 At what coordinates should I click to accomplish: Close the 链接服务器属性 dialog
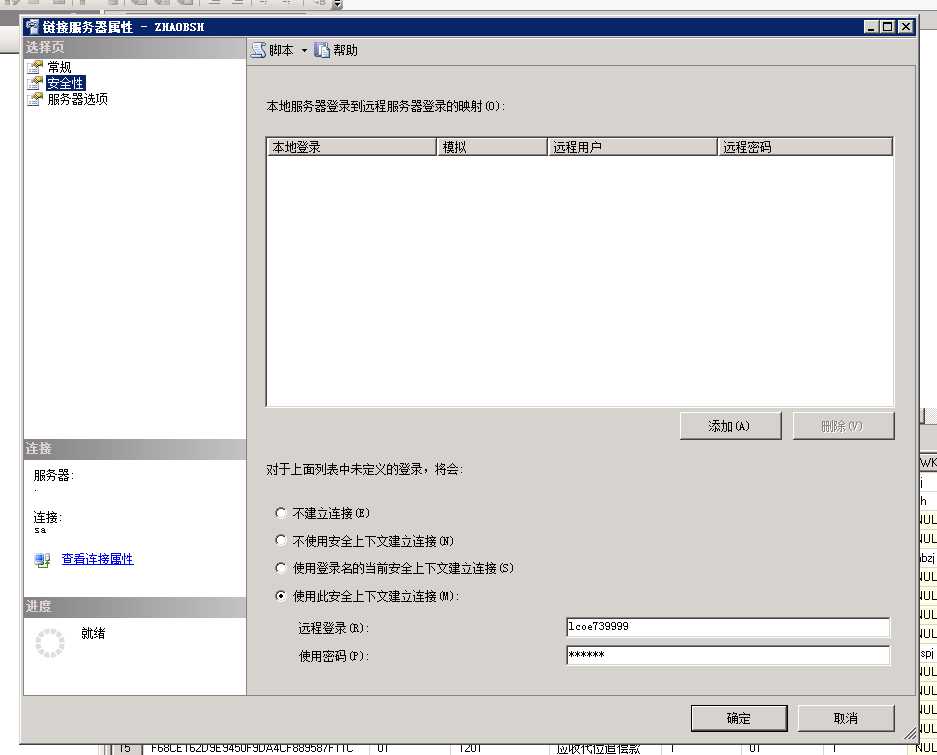(906, 27)
